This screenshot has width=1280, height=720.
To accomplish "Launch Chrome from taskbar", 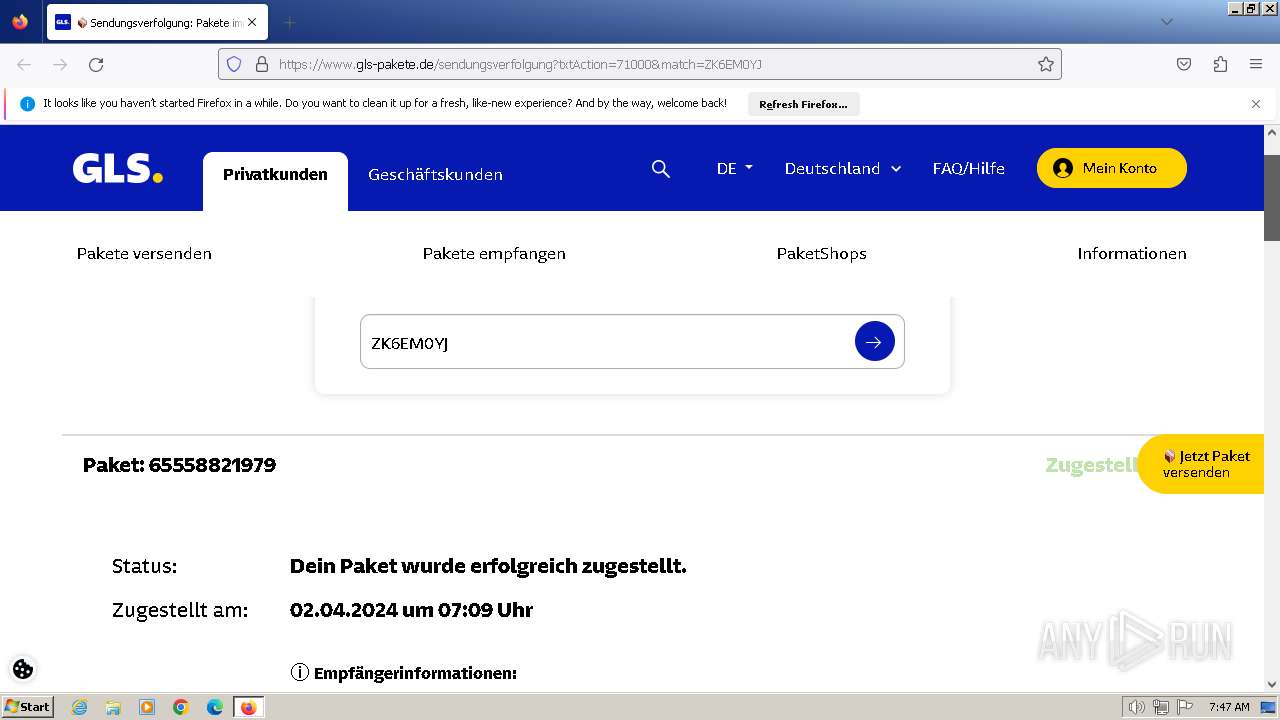I will click(x=181, y=707).
